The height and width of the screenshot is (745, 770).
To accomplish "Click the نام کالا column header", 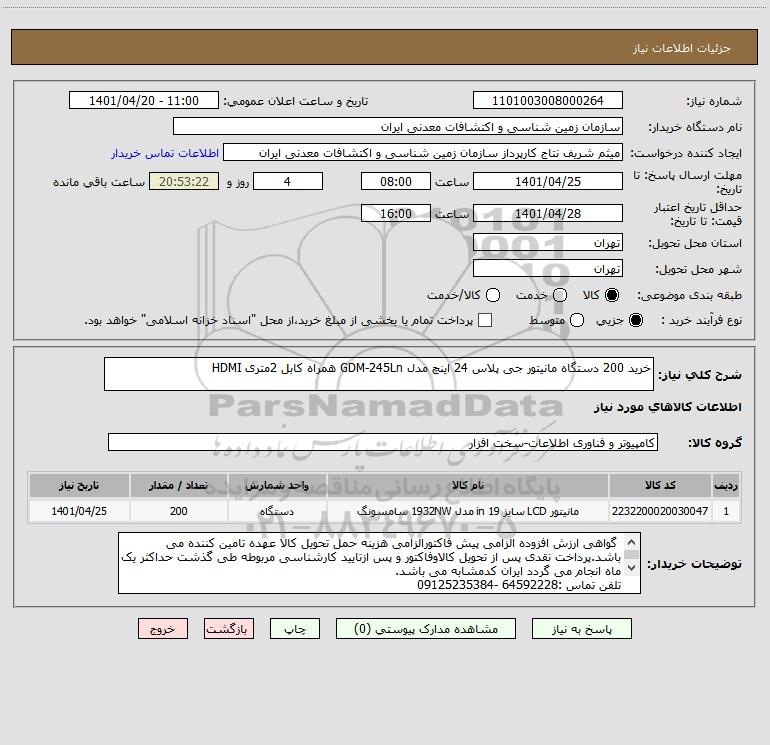I will 468,485.
